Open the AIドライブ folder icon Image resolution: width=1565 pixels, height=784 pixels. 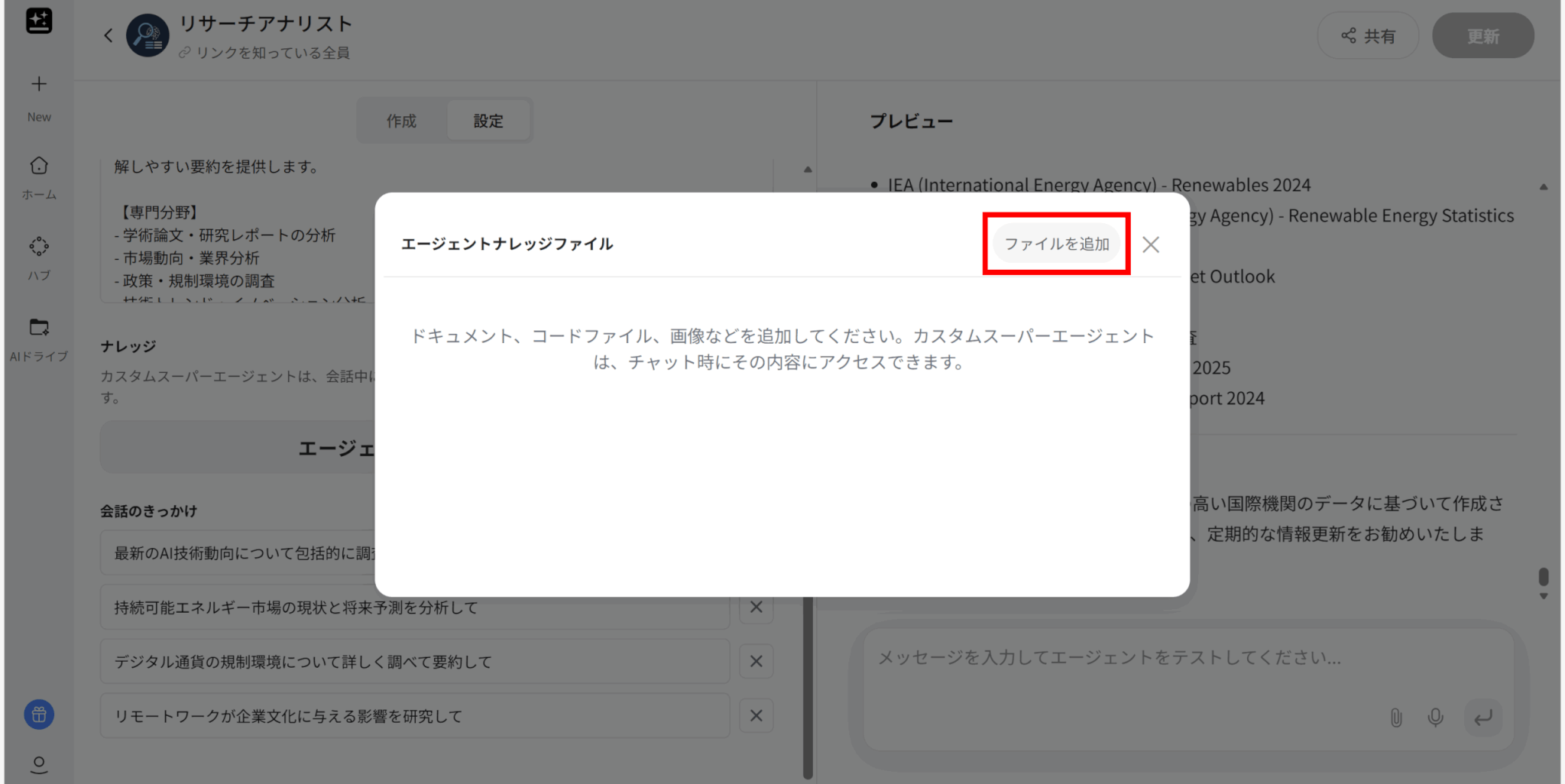tap(39, 328)
